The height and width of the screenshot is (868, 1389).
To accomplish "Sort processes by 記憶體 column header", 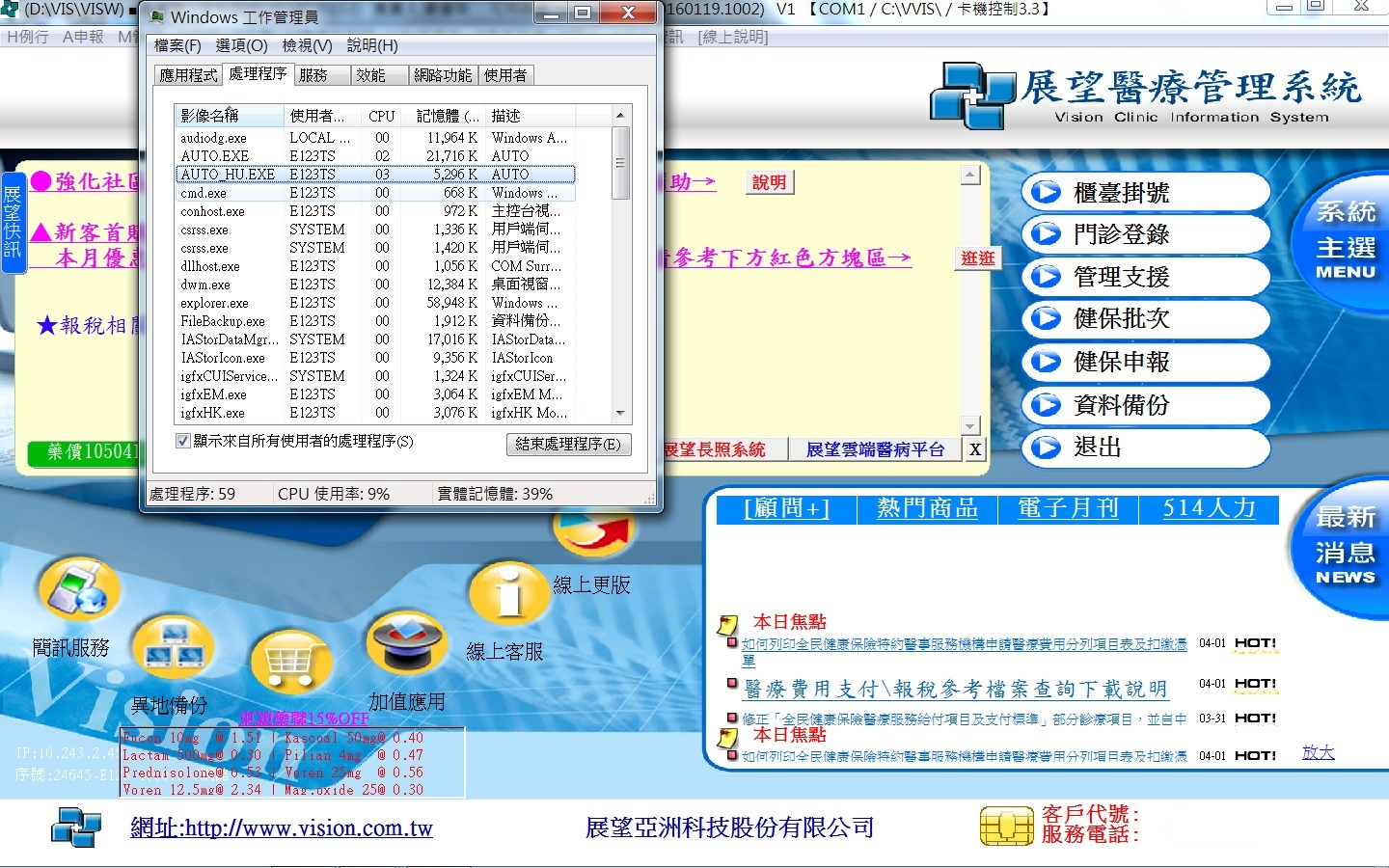I will point(445,116).
